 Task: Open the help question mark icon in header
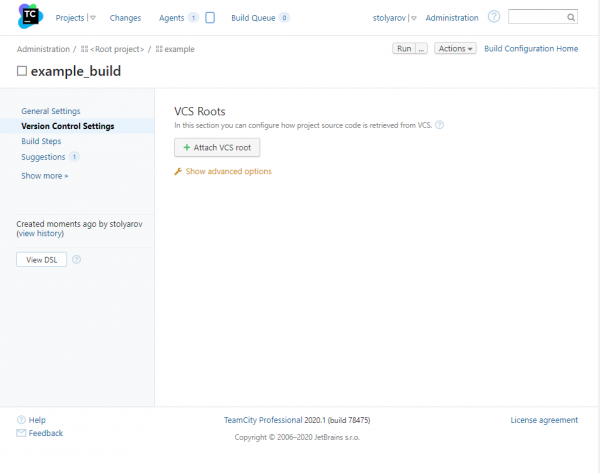(x=494, y=18)
